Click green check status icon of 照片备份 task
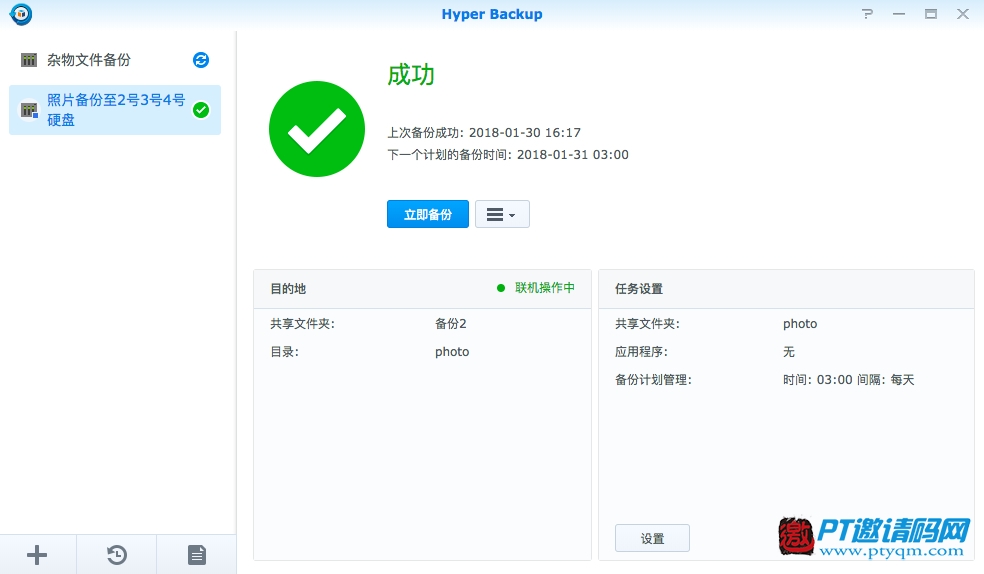The image size is (984, 574). (201, 110)
